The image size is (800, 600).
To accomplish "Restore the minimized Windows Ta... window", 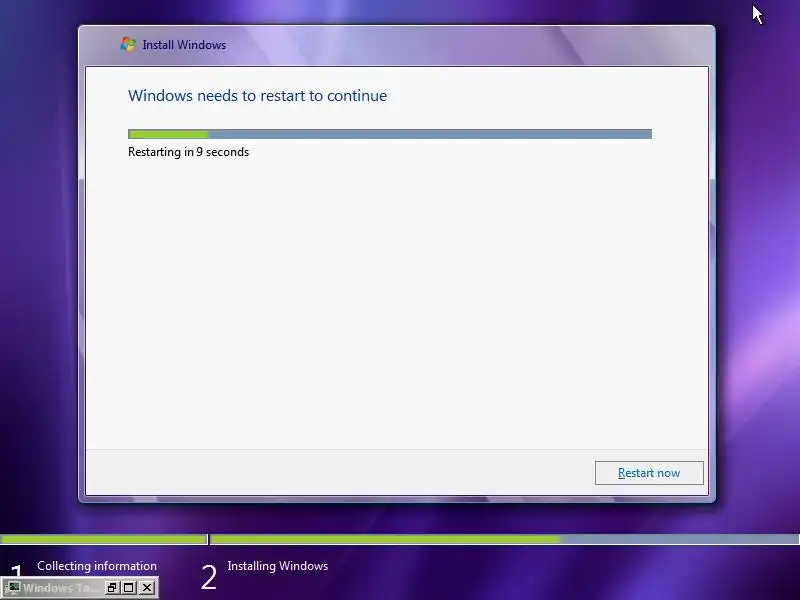I will (x=111, y=588).
